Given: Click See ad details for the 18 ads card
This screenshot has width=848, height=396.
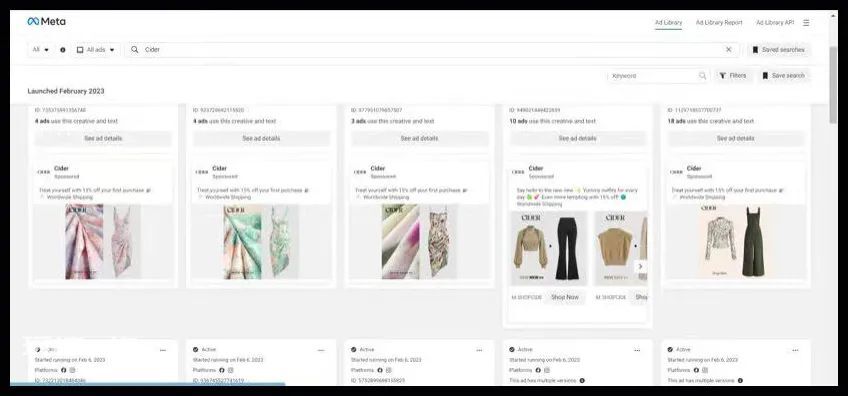Looking at the screenshot, I should [736, 138].
